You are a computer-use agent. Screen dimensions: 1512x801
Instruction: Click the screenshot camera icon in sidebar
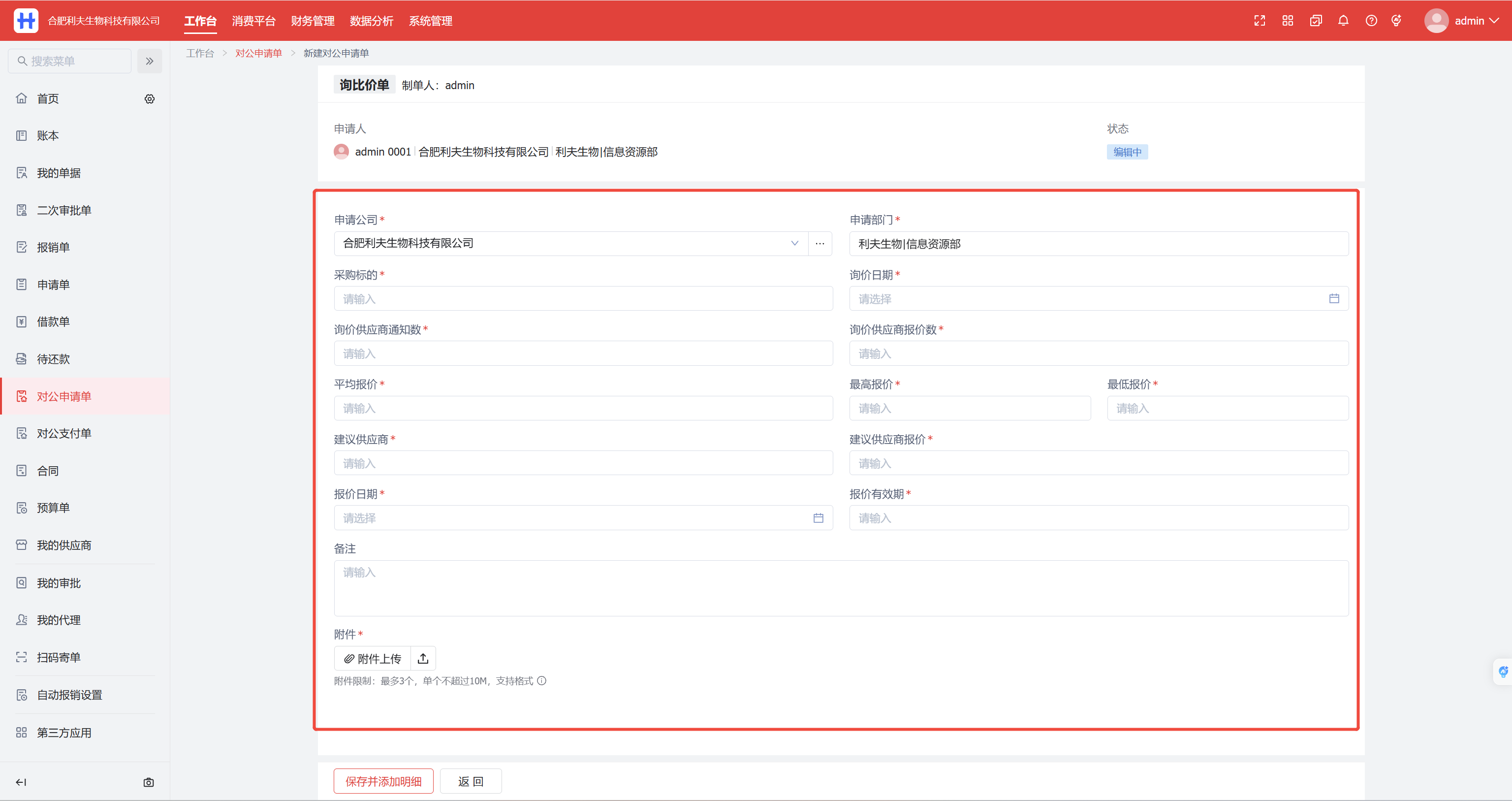point(149,782)
